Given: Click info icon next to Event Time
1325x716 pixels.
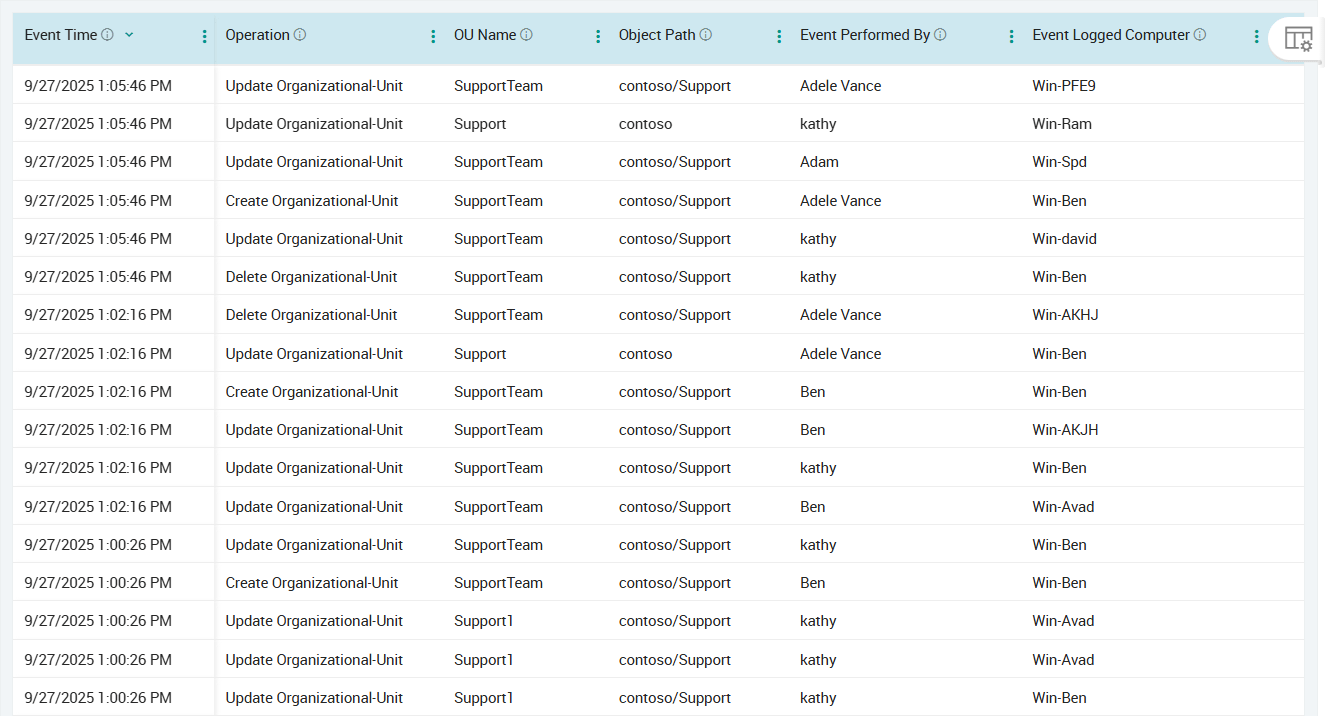Looking at the screenshot, I should [108, 35].
